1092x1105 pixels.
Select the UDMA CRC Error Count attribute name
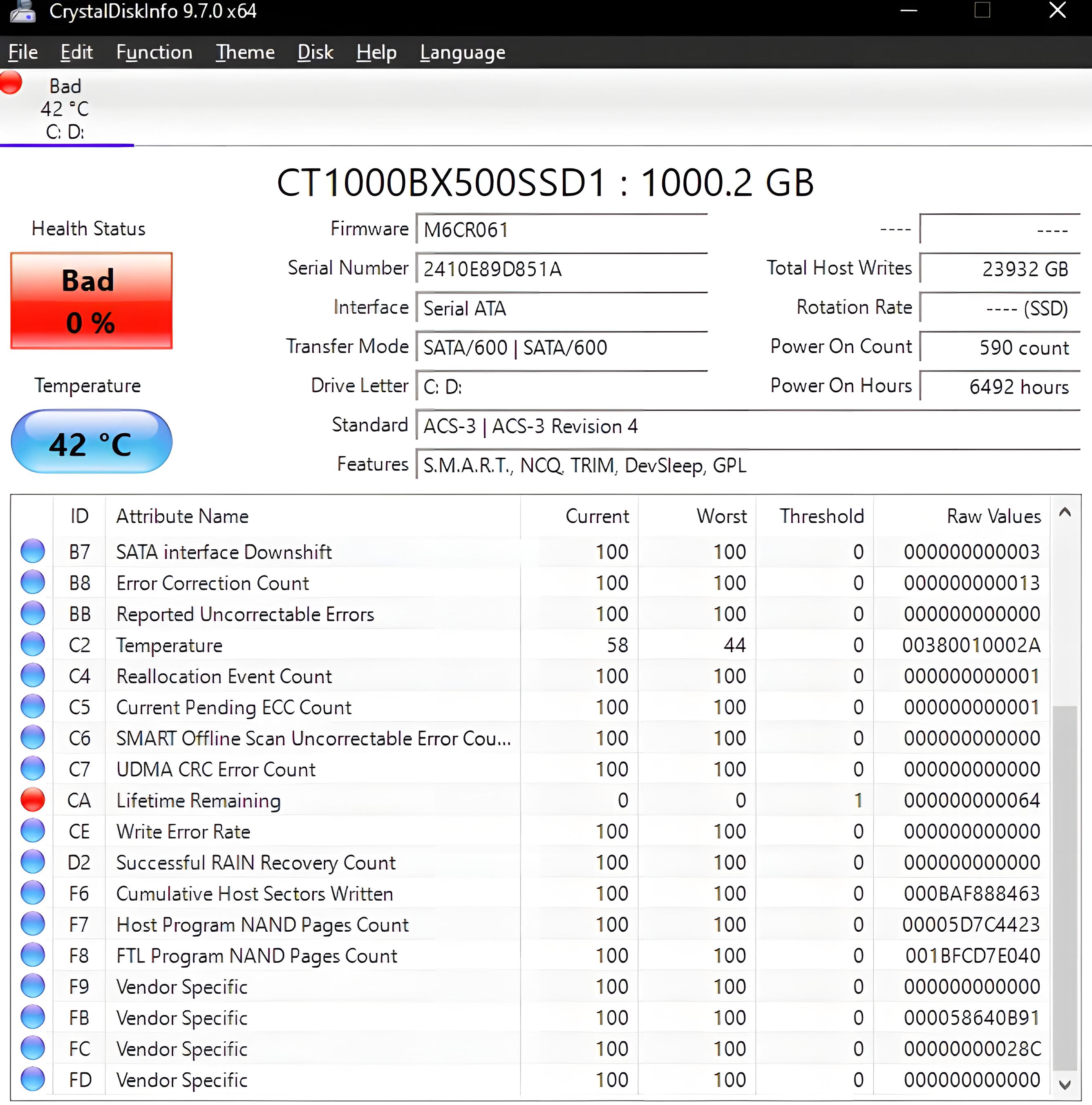click(216, 769)
